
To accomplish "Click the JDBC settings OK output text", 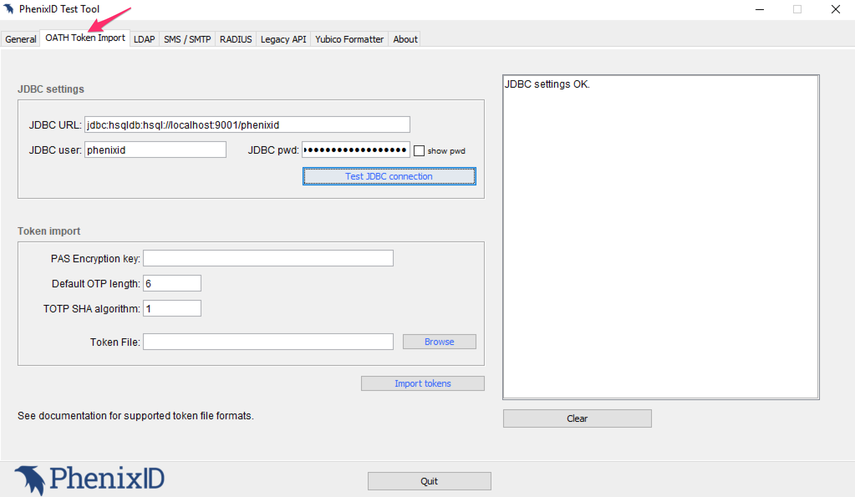I will 547,84.
